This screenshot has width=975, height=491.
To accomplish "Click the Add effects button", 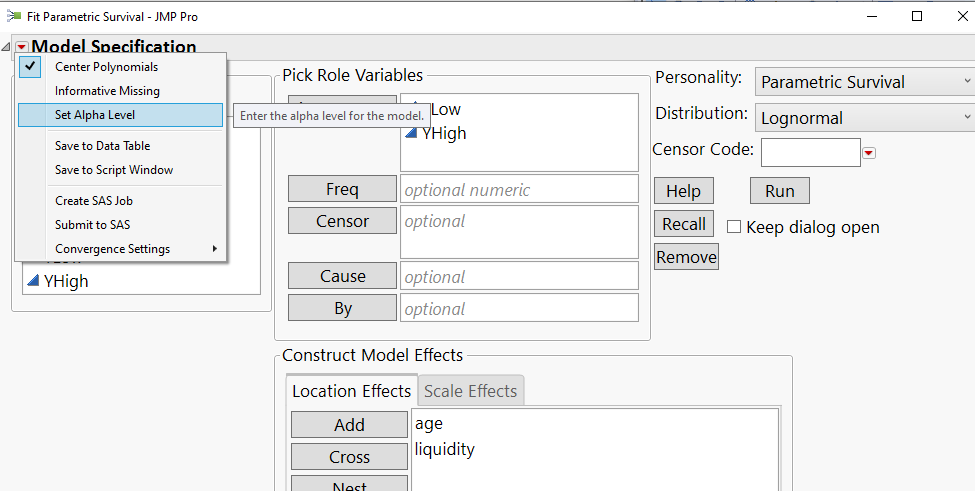I will 349,424.
